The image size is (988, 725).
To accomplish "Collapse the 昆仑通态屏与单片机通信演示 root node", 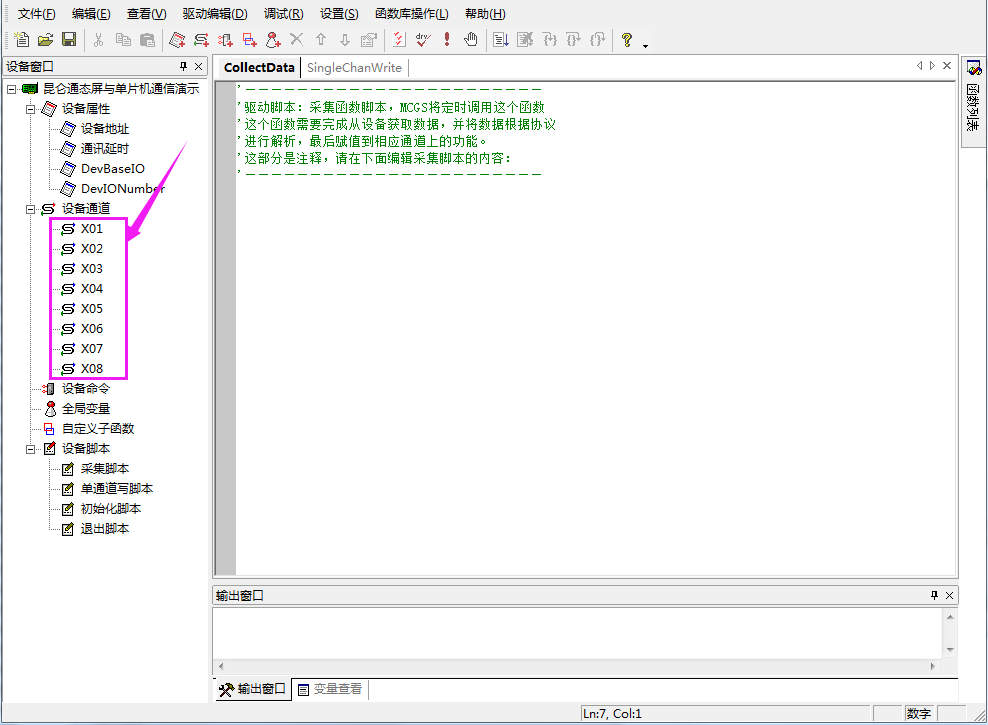I will (11, 89).
